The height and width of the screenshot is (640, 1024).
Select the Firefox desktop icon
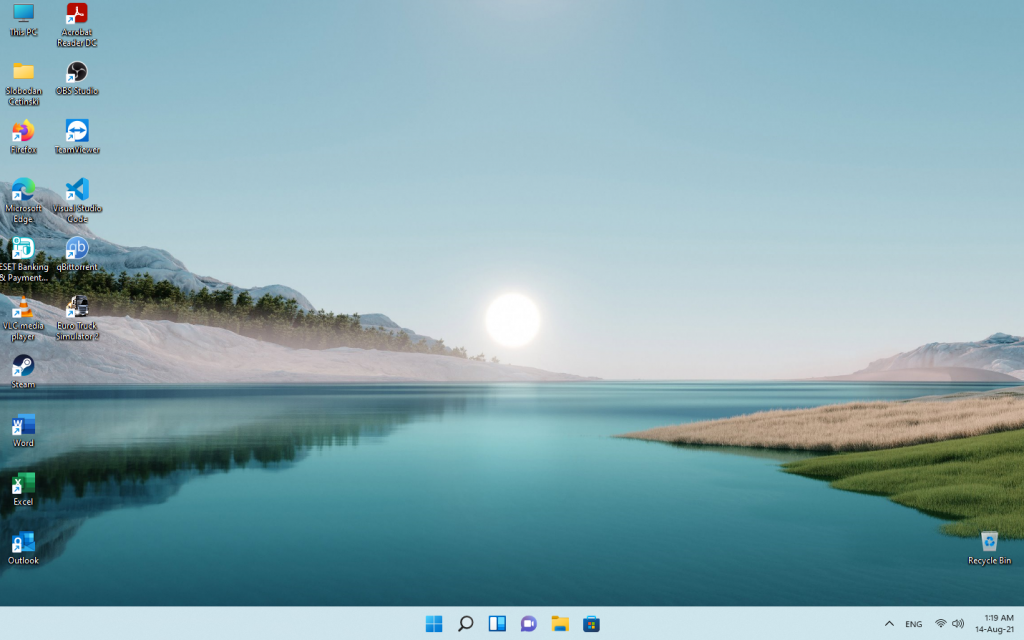pos(23,131)
